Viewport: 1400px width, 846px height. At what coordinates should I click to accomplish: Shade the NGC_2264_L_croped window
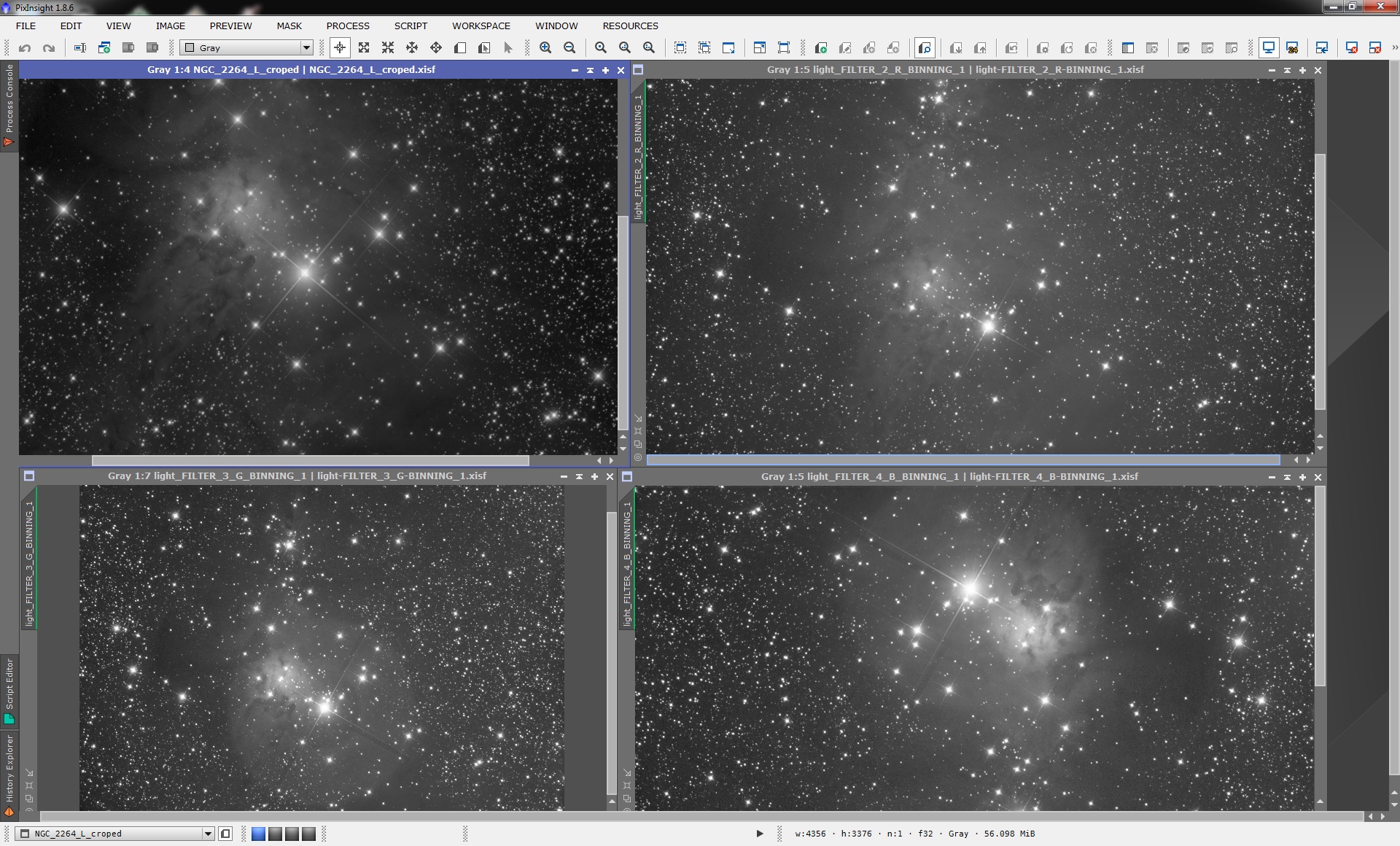click(590, 70)
